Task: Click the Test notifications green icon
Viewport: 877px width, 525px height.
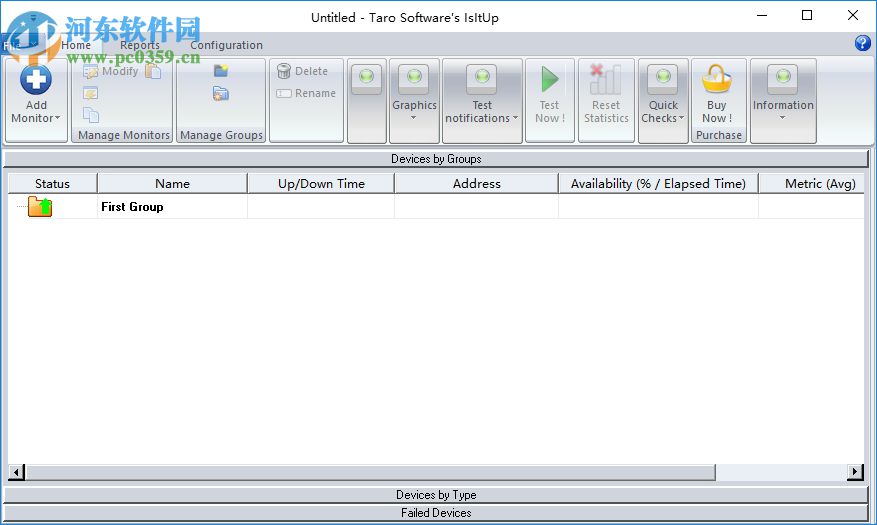Action: pos(482,78)
